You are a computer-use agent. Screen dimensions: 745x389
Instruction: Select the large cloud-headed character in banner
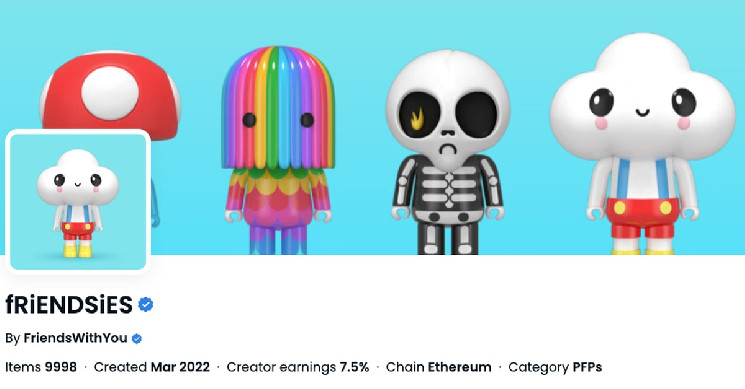click(642, 145)
